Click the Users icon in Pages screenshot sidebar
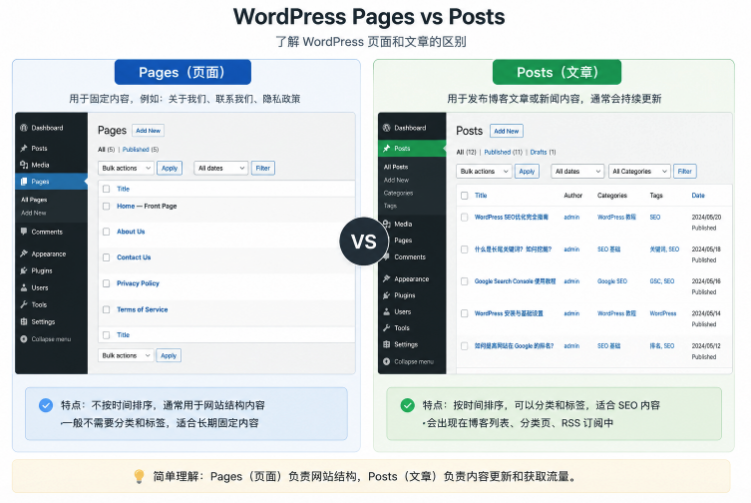Image resolution: width=751 pixels, height=503 pixels. [x=23, y=287]
